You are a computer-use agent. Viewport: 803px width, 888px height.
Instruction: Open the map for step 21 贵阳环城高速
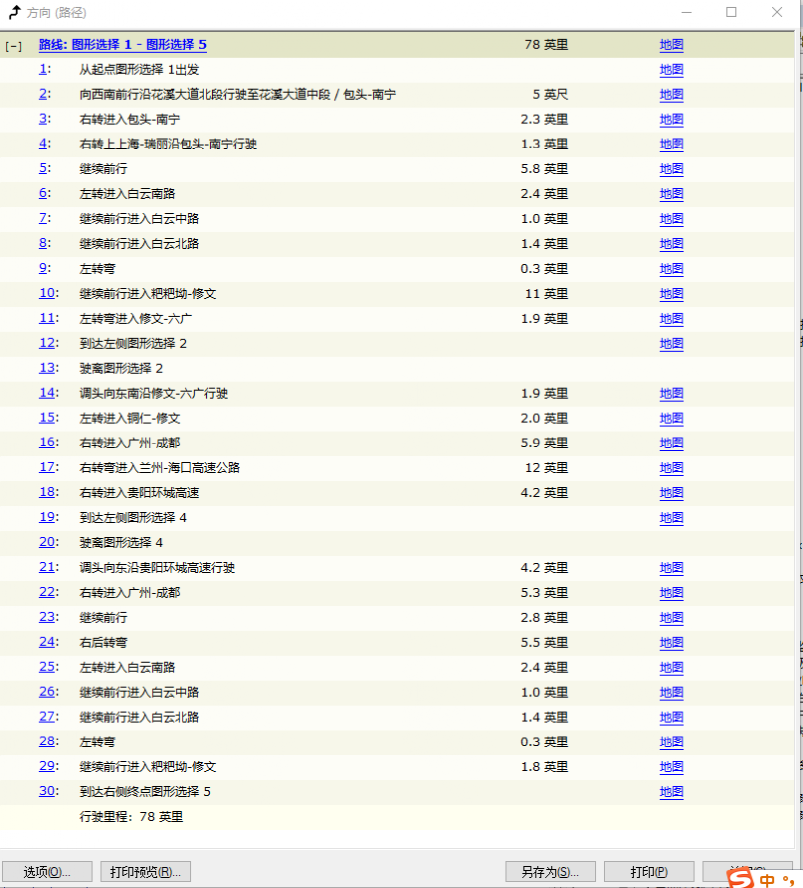[670, 567]
